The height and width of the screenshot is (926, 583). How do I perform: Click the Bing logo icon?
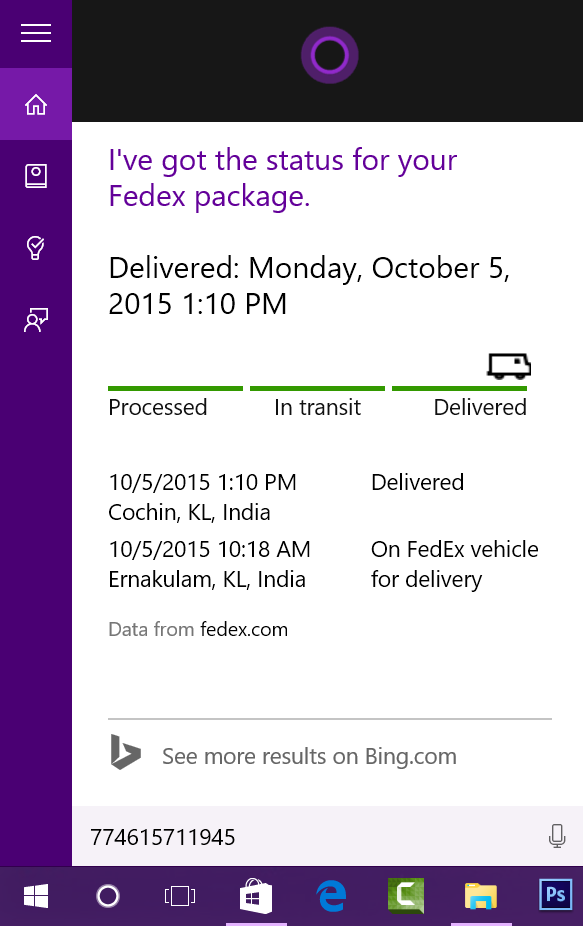125,752
